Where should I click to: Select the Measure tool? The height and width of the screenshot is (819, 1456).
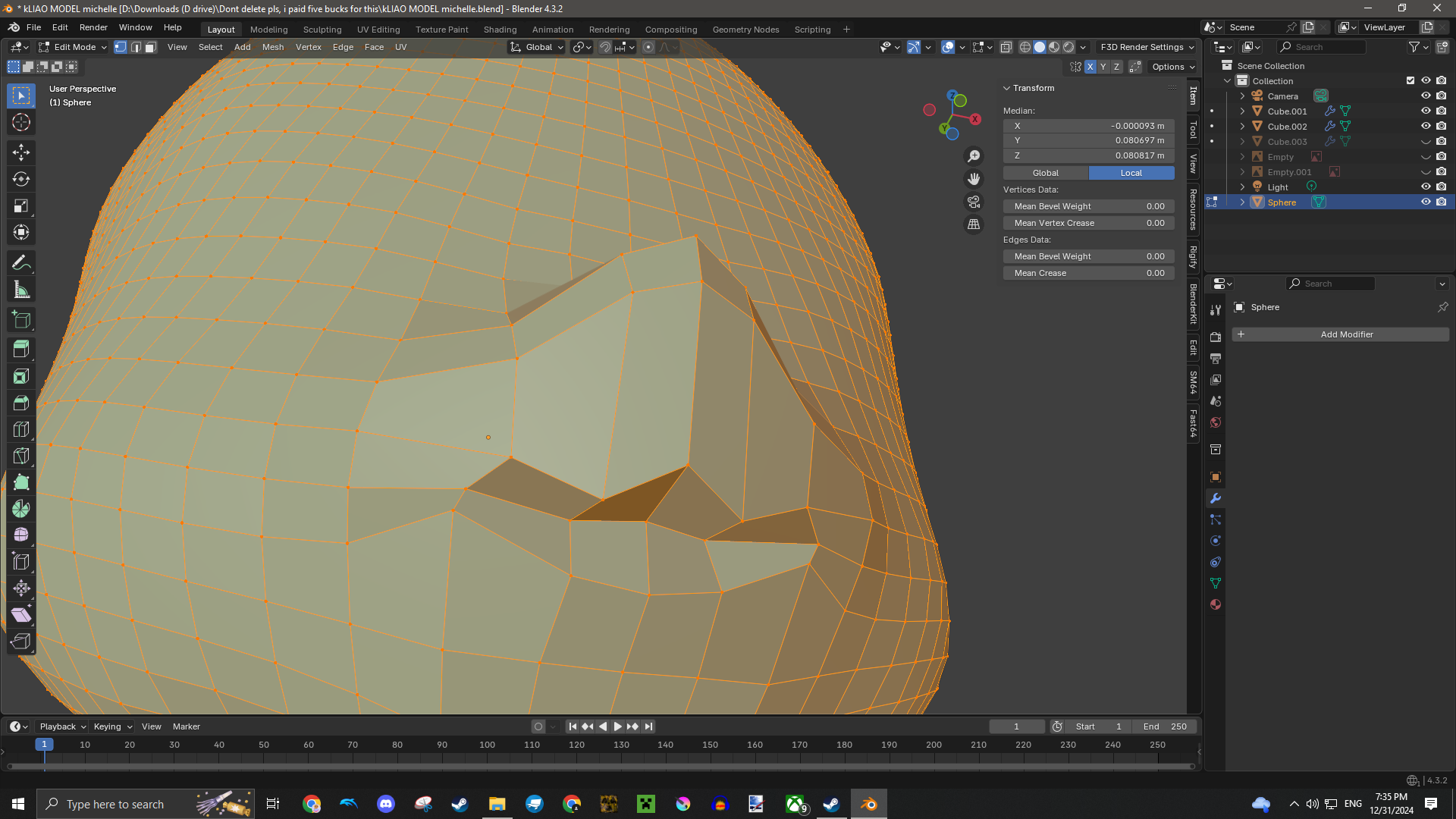21,290
